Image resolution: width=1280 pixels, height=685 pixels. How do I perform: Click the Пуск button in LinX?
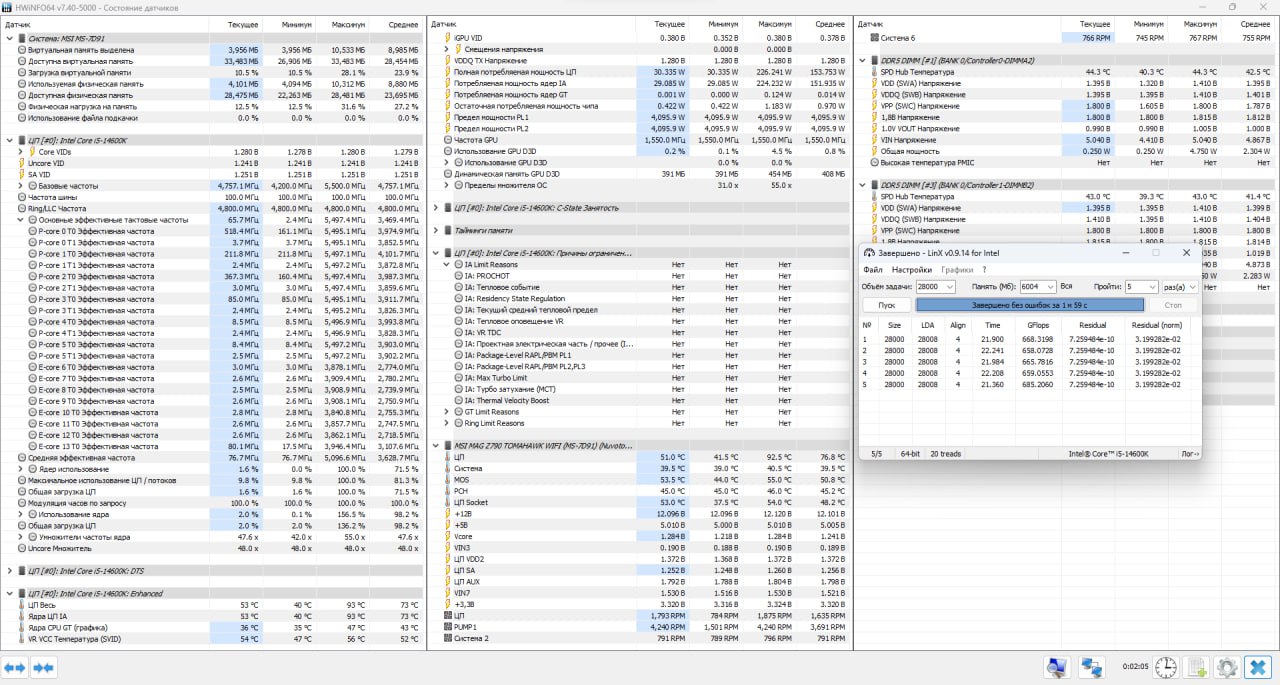coord(887,305)
